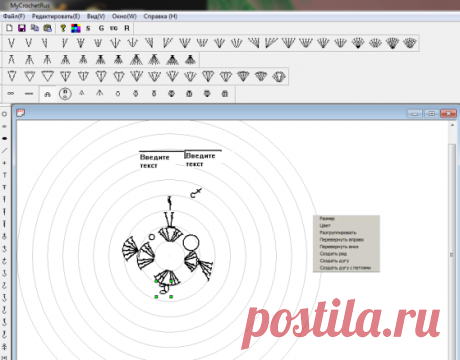Open the Справка (H) menu
The width and height of the screenshot is (460, 360).
coord(160,16)
